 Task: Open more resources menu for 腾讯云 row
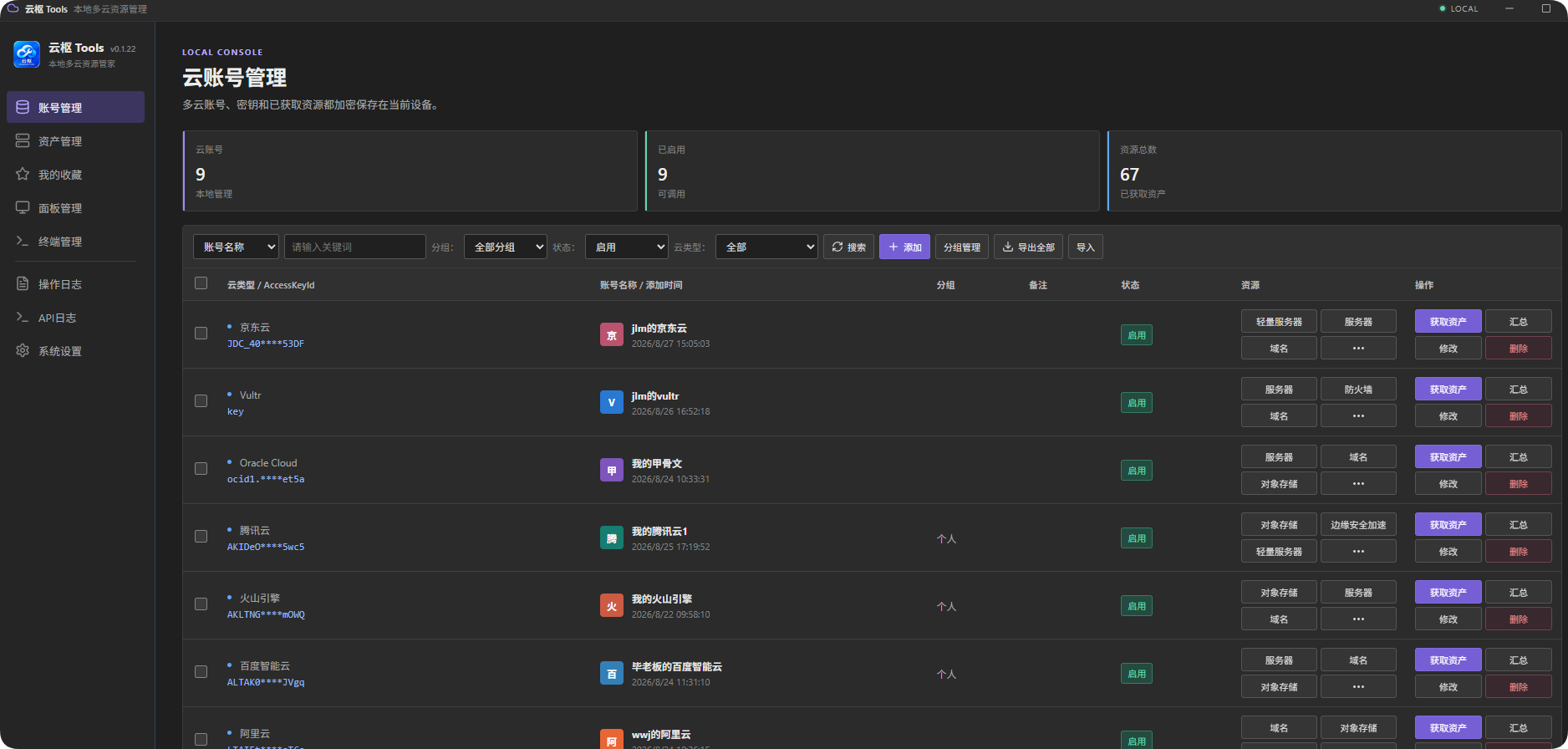click(x=1358, y=551)
